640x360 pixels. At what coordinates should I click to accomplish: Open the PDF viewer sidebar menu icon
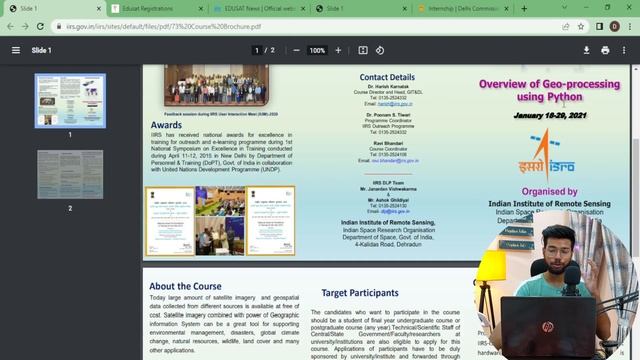pyautogui.click(x=16, y=50)
